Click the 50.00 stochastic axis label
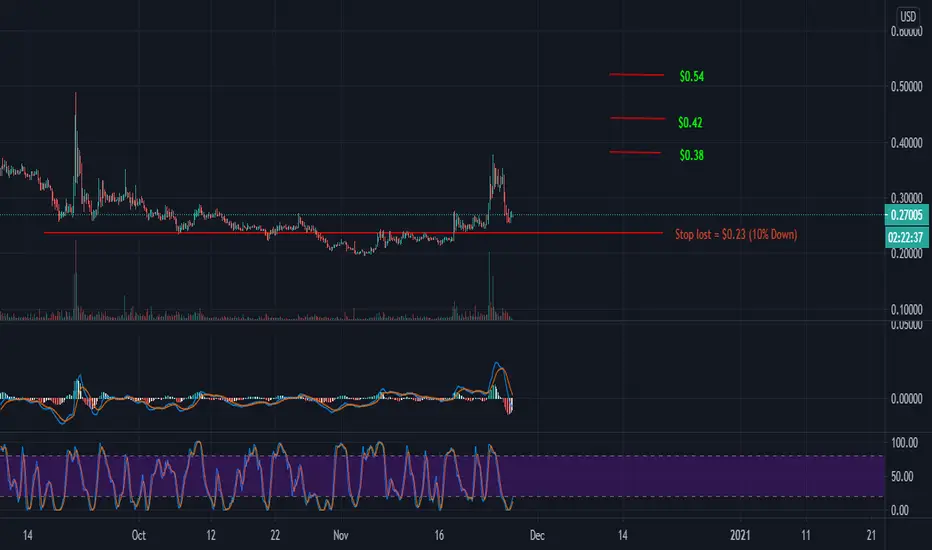The image size is (932, 550). [902, 476]
